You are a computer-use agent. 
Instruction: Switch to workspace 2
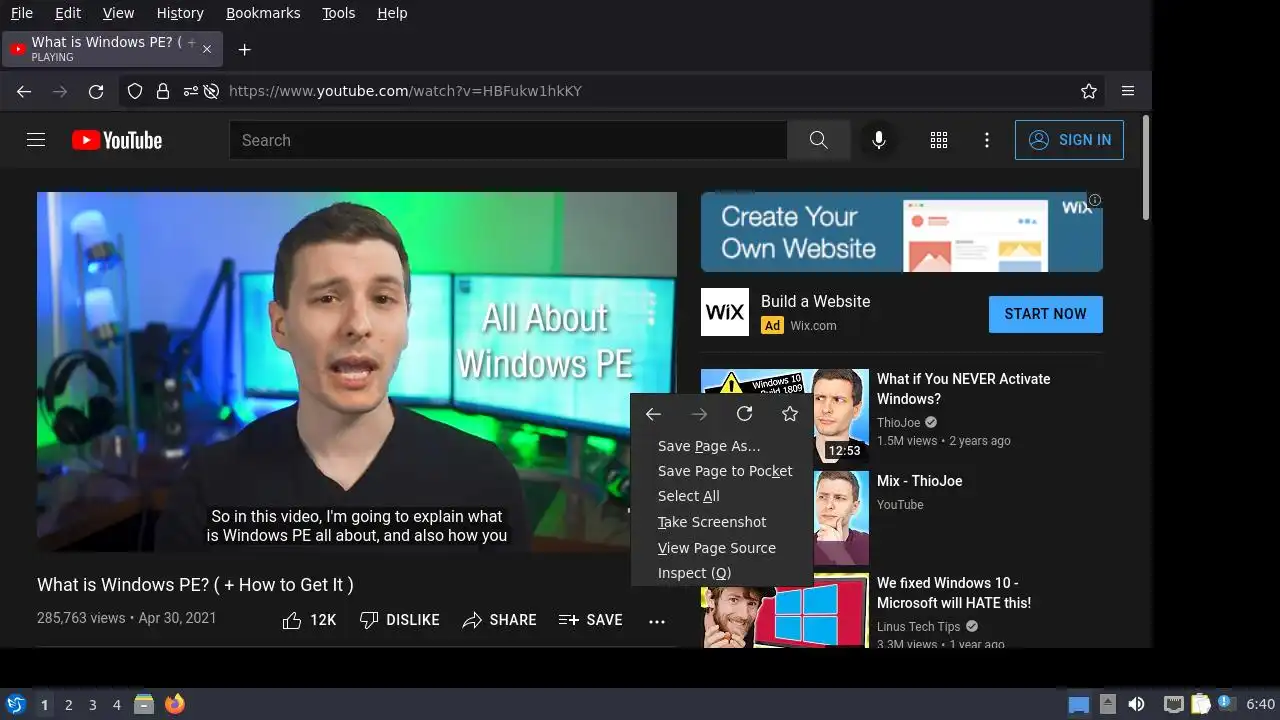[x=68, y=705]
